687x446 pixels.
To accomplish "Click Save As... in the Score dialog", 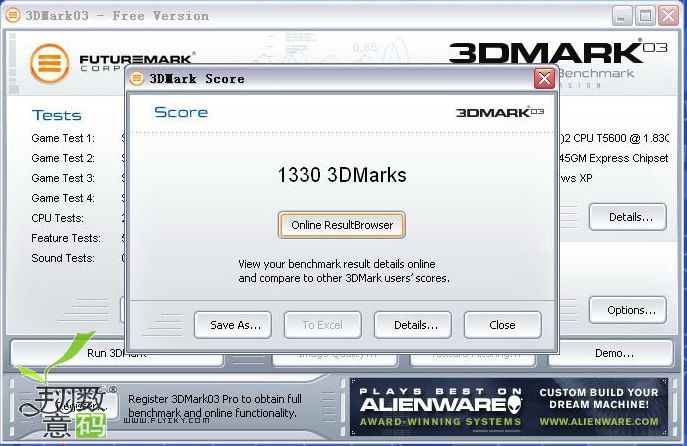I will [233, 325].
